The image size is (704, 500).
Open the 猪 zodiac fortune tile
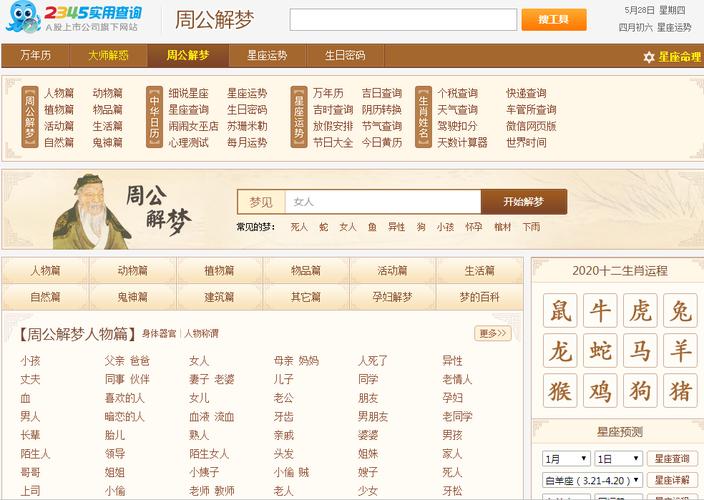[x=680, y=390]
